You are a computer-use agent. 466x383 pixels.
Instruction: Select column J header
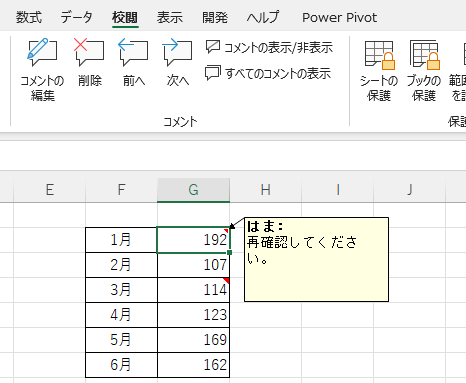[x=409, y=190]
